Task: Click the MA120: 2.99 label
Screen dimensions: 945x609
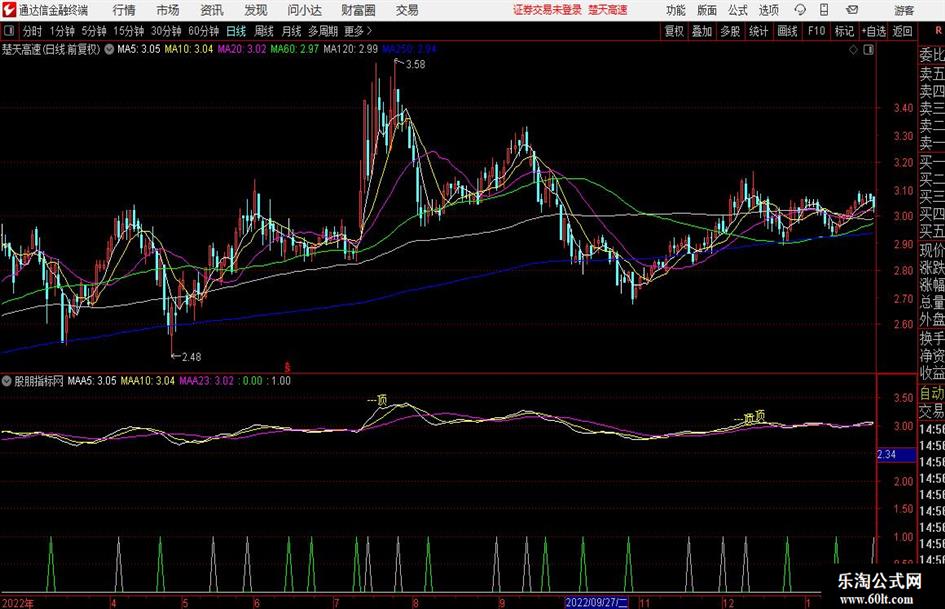Action: coord(351,49)
